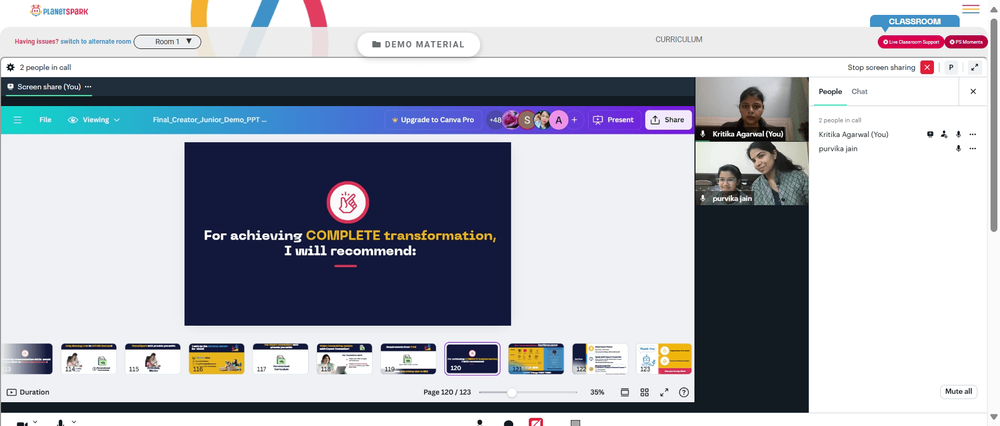Select slide thumbnail 117
1000x426 pixels.
(x=281, y=359)
